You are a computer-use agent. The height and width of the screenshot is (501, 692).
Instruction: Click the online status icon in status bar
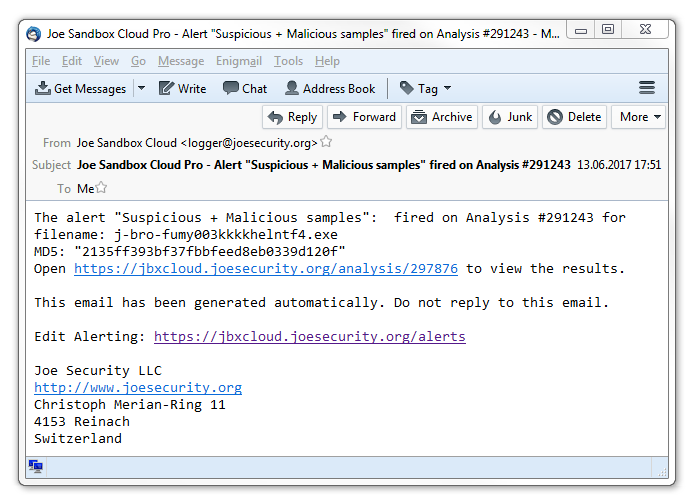[36, 466]
